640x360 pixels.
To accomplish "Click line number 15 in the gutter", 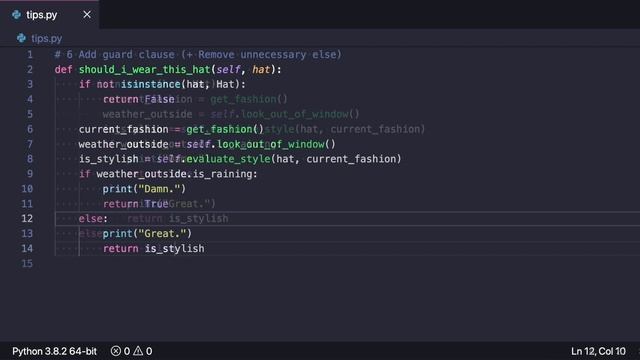I will pyautogui.click(x=27, y=263).
